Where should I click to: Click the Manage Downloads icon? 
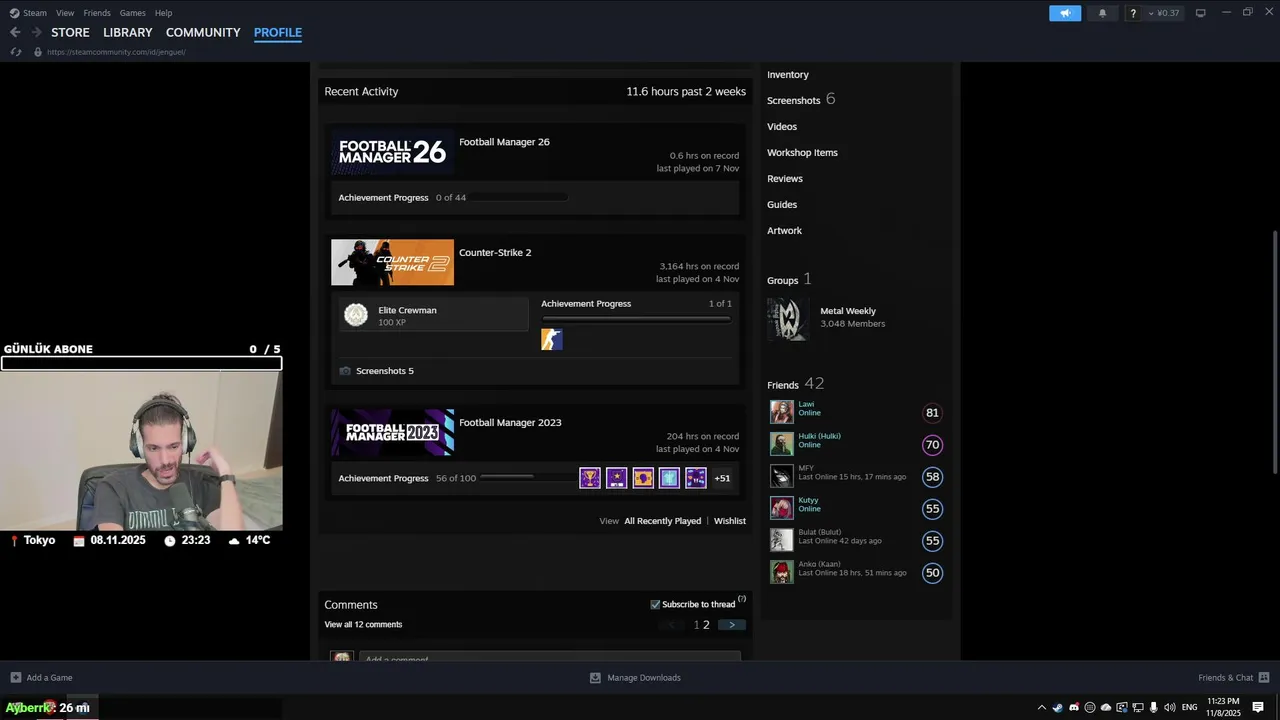pos(595,677)
